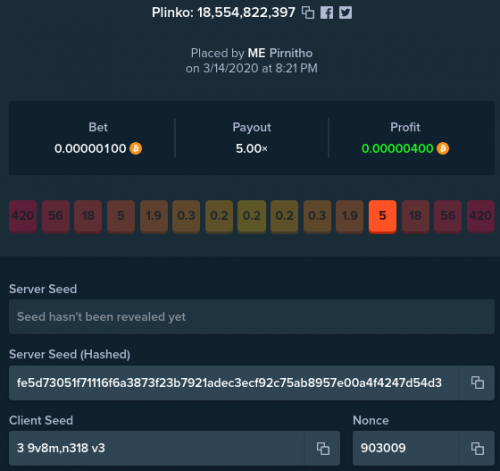Share bet on Twitter
Screen dimensions: 500x471
tap(345, 13)
